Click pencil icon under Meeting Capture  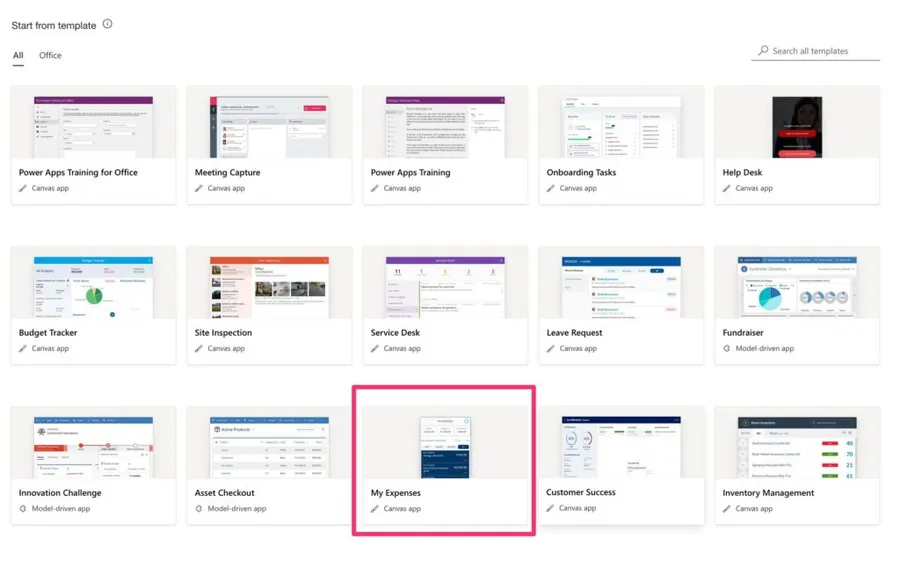(x=199, y=188)
